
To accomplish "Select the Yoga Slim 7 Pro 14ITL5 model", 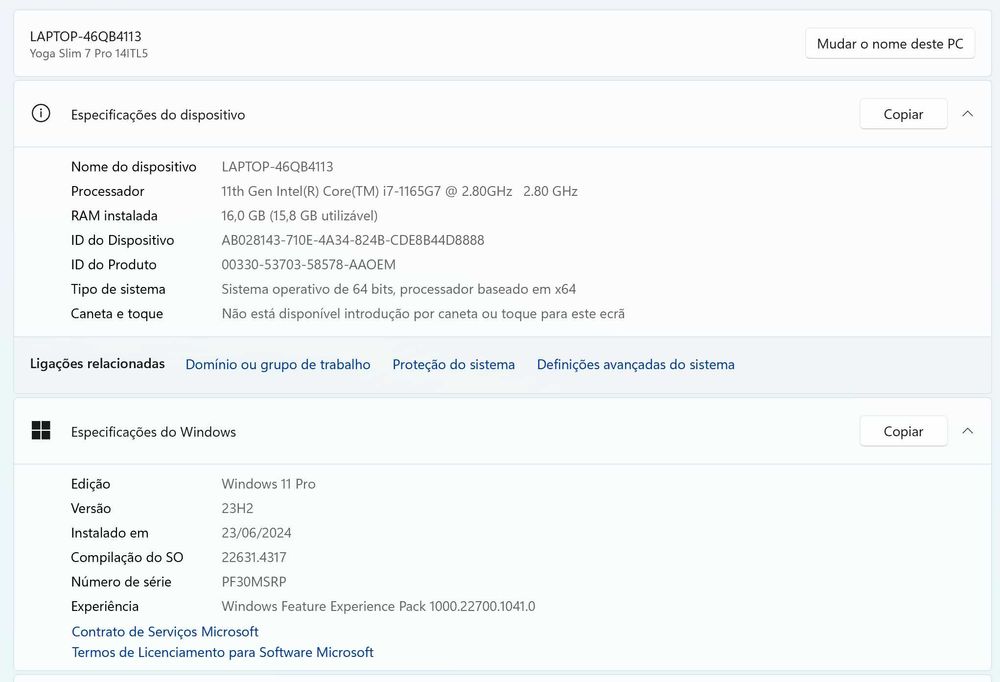I will [x=89, y=54].
